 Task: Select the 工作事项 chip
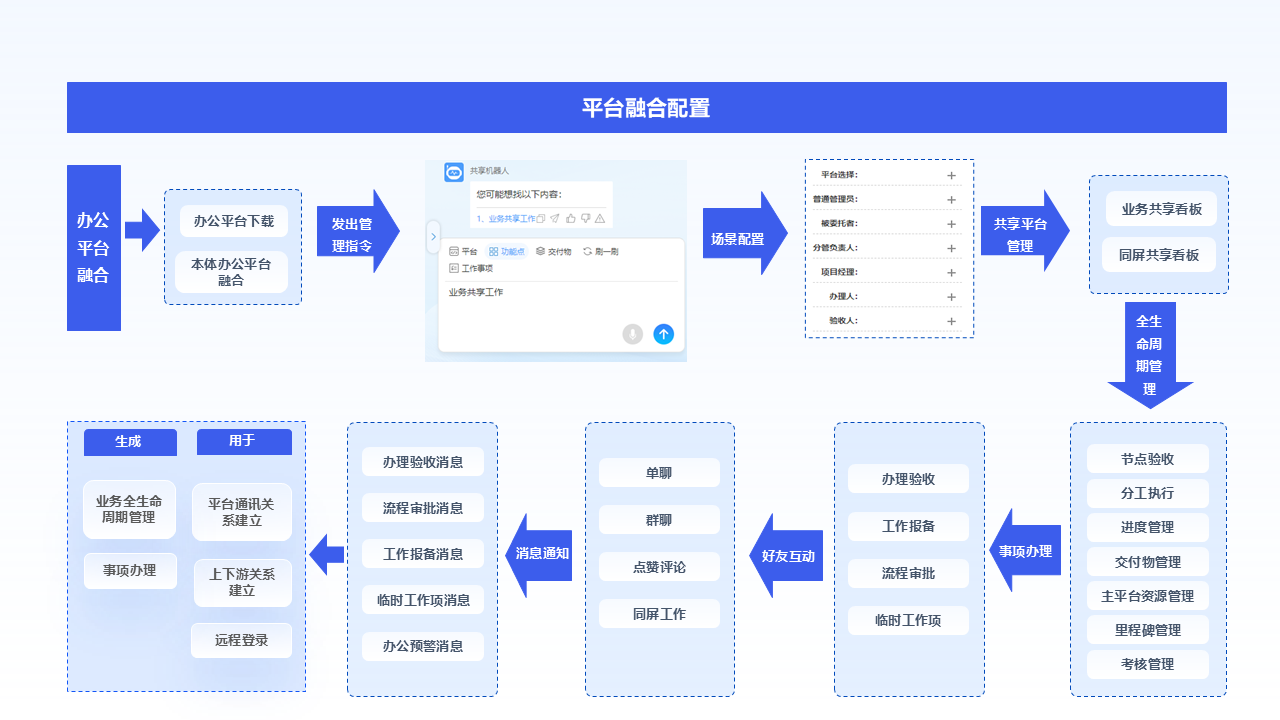click(x=471, y=268)
